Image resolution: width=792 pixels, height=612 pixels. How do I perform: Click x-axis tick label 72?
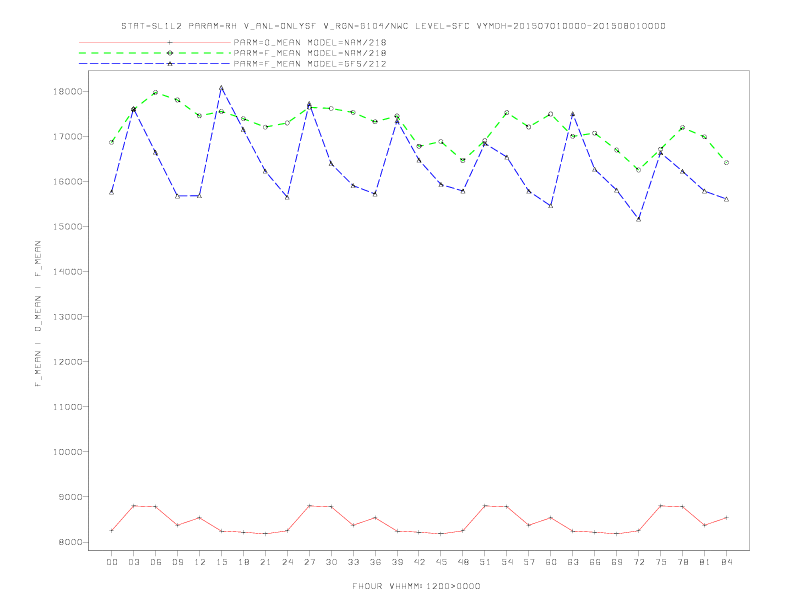(639, 562)
